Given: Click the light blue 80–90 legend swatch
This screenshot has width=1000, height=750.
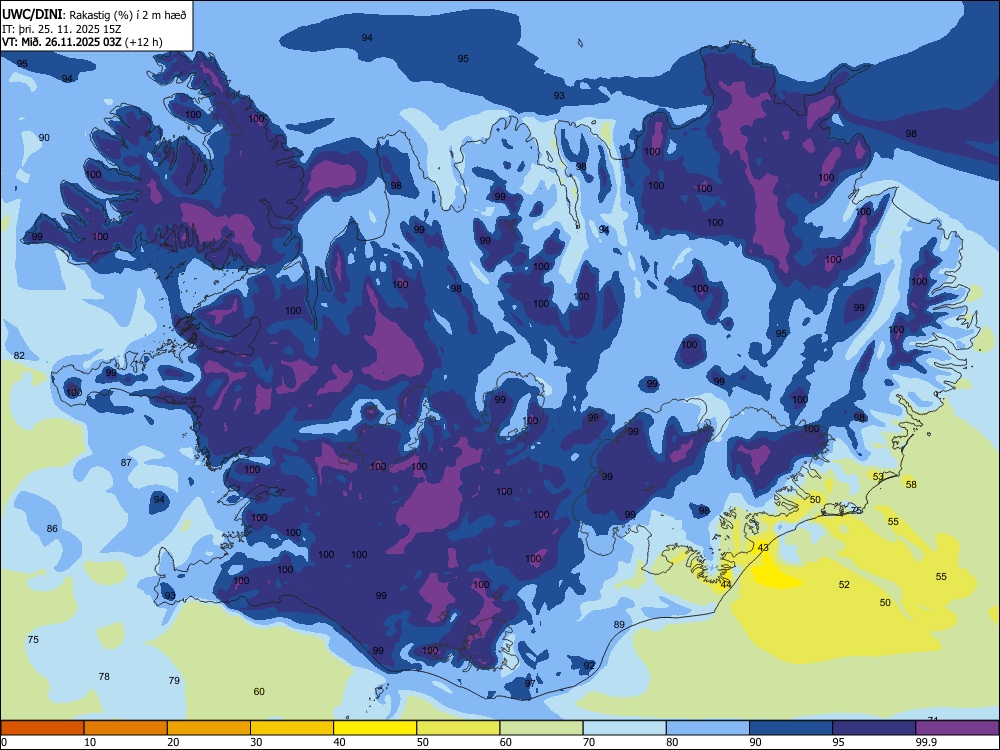Looking at the screenshot, I should tap(708, 728).
